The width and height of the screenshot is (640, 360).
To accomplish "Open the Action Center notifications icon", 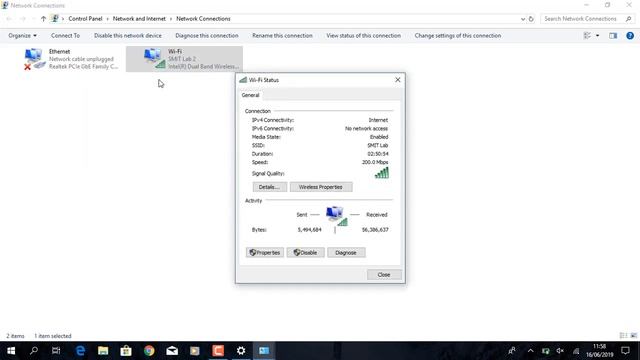I will (x=625, y=351).
